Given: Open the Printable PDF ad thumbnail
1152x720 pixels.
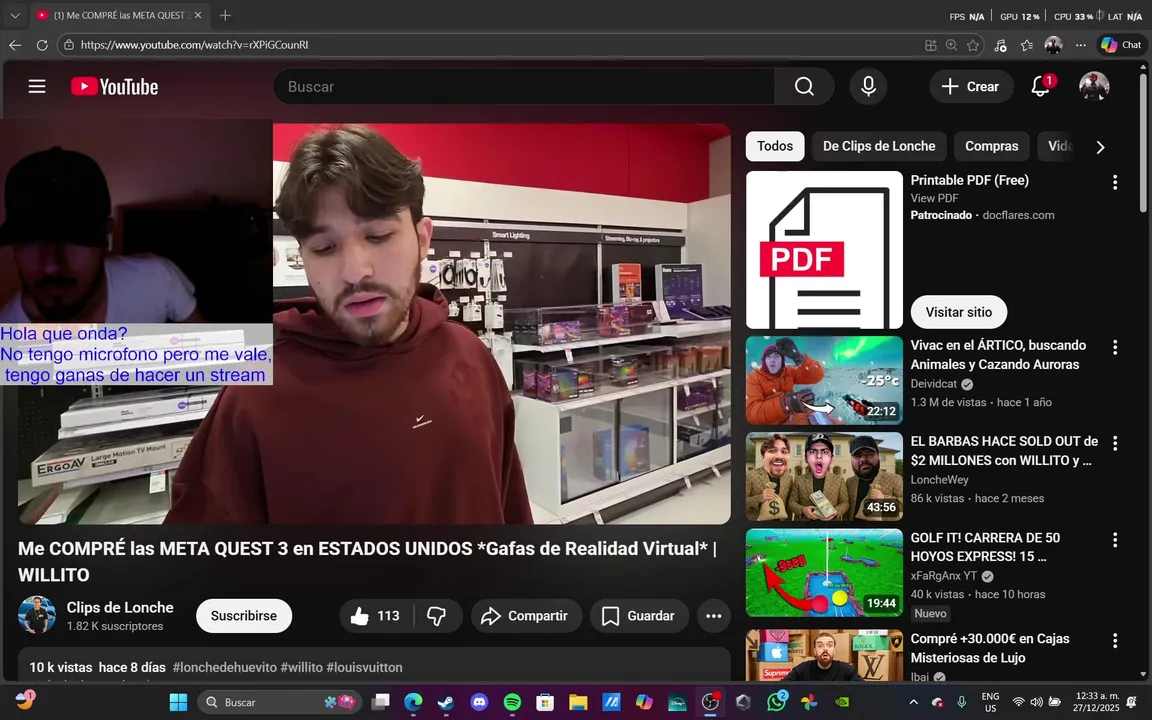Looking at the screenshot, I should click(824, 250).
